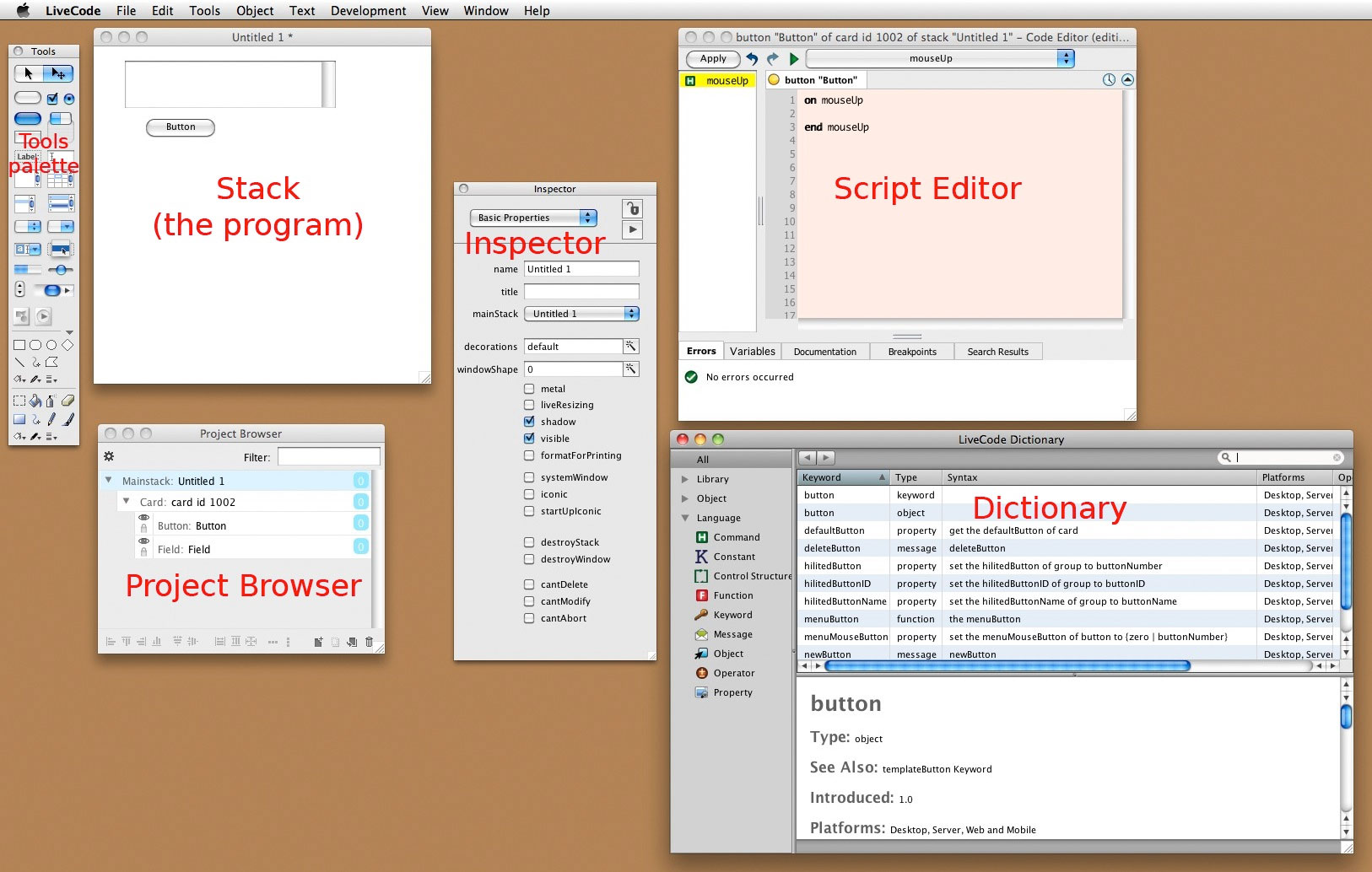
Task: Open the Dictionary search magnifier
Action: [x=1225, y=458]
